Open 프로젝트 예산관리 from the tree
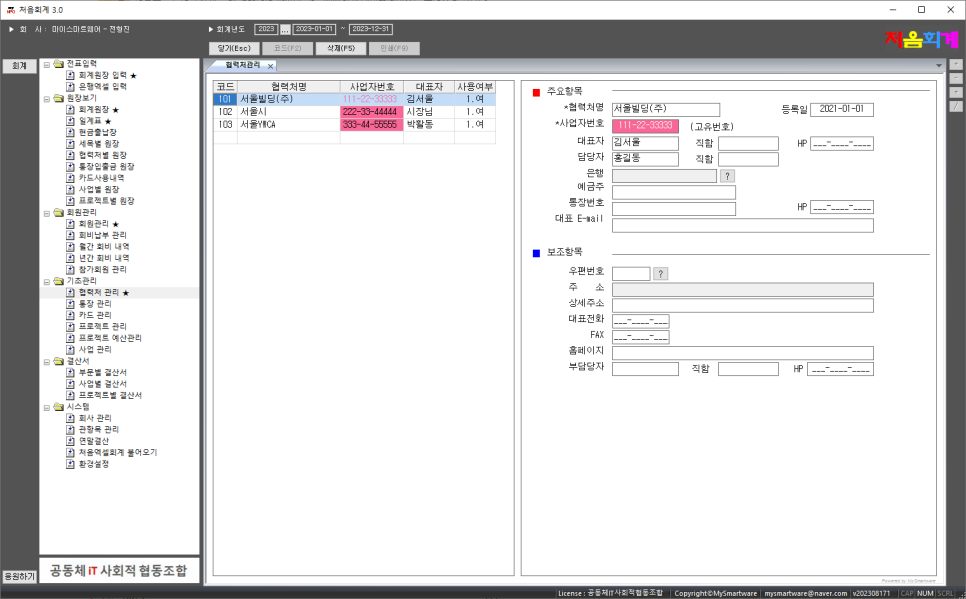Image resolution: width=966 pixels, height=599 pixels. click(x=109, y=338)
